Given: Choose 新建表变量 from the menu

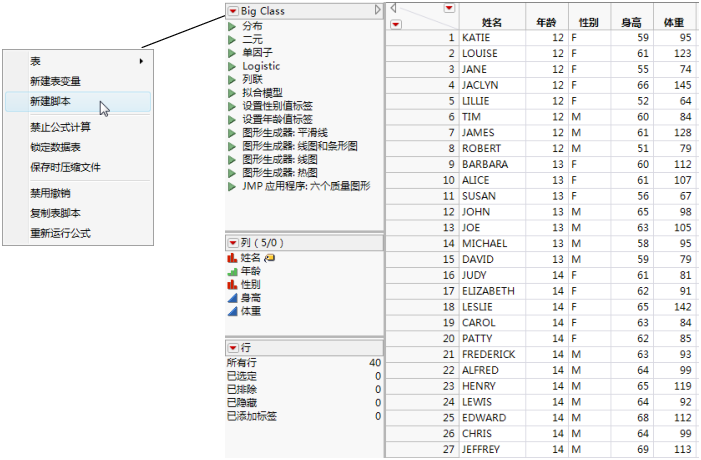Looking at the screenshot, I should (x=78, y=81).
